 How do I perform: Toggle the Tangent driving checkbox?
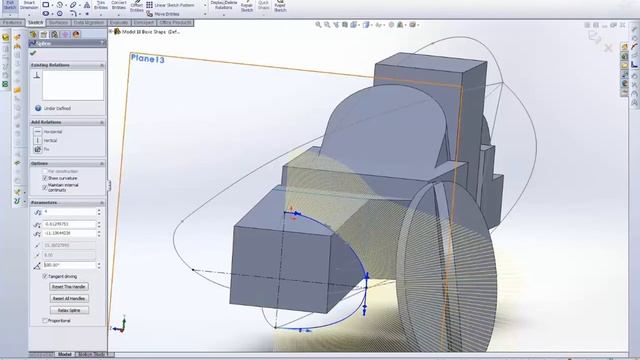(45, 276)
